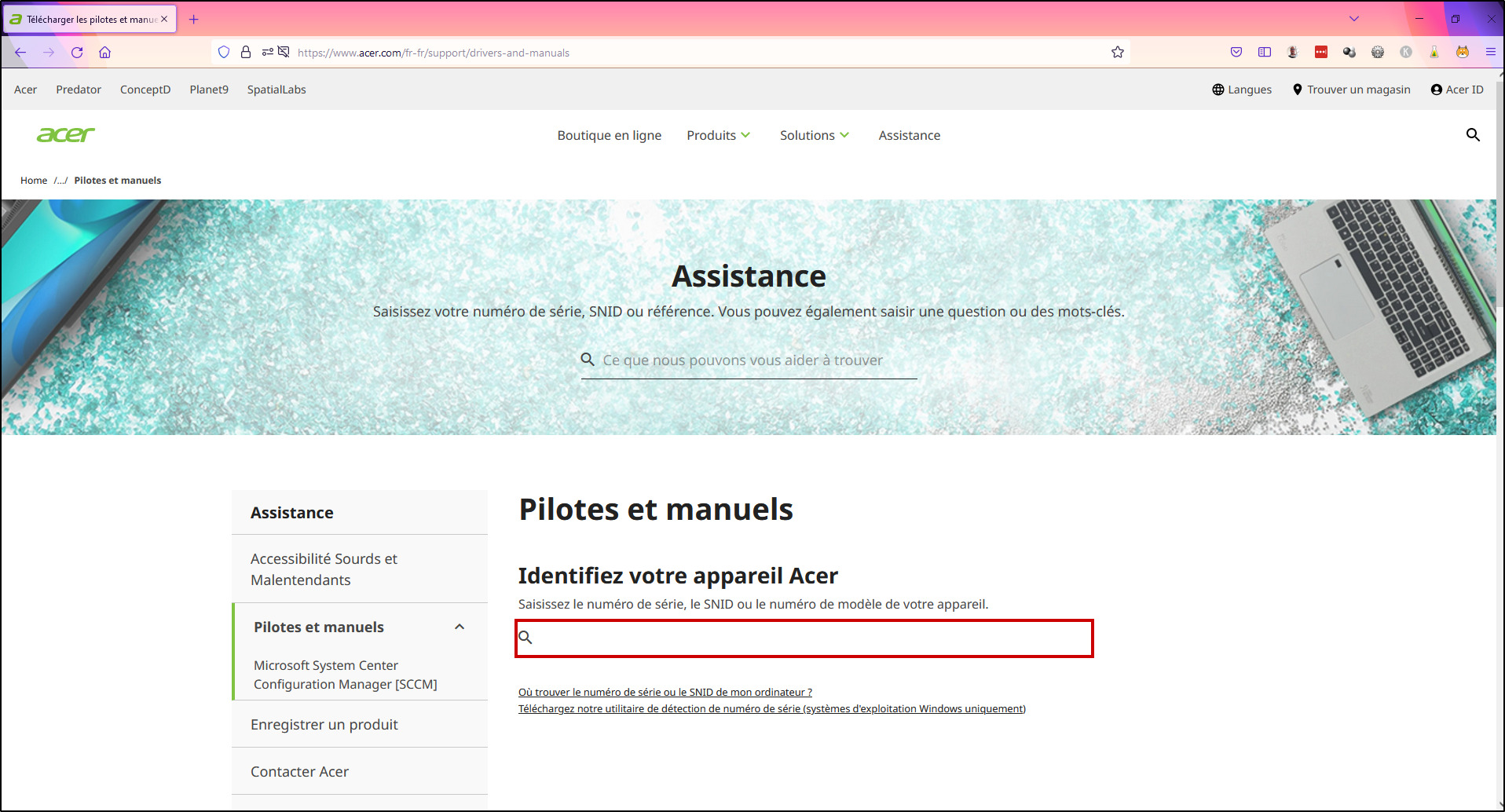Open the grey K extension icon
This screenshot has height=812, width=1505.
click(1406, 53)
